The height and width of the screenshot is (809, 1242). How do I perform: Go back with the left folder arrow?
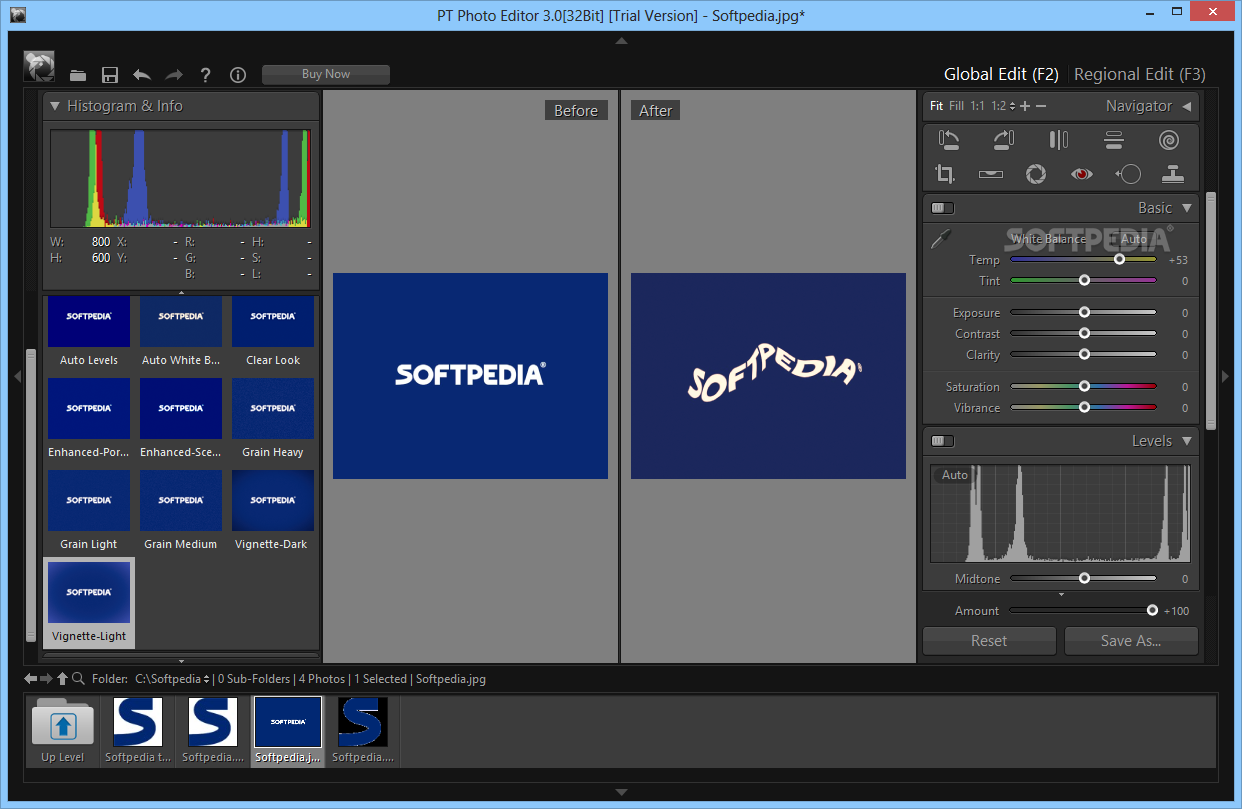click(31, 679)
